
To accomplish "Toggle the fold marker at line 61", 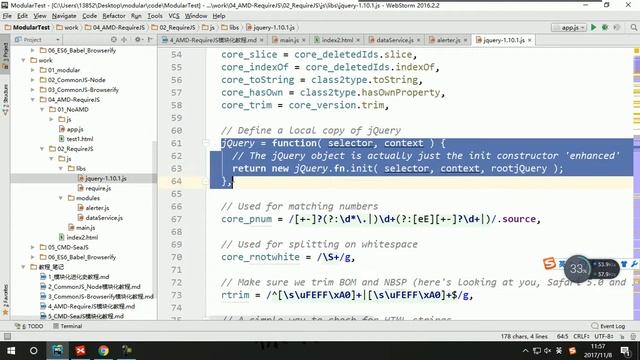I will click(x=206, y=143).
